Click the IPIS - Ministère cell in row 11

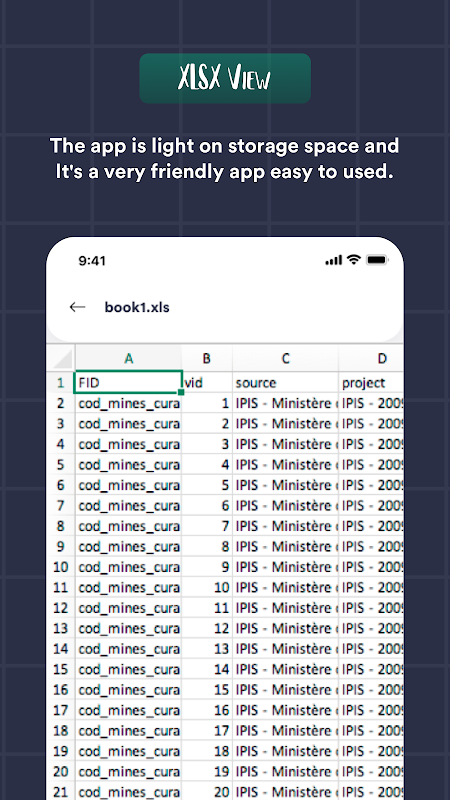coord(285,587)
